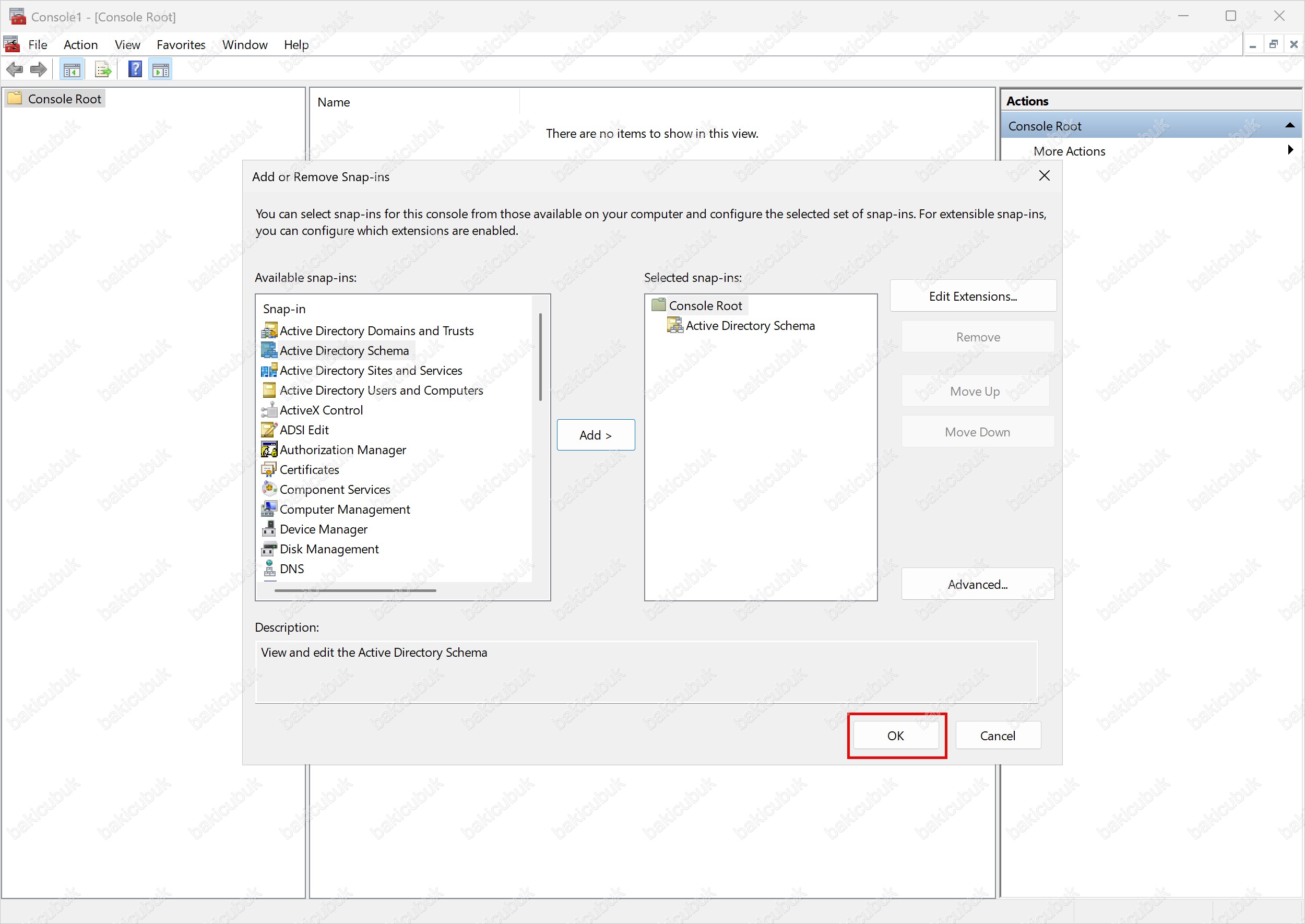Click the Active Directory Schema icon in Available snap-ins
This screenshot has width=1305, height=924.
click(x=269, y=350)
